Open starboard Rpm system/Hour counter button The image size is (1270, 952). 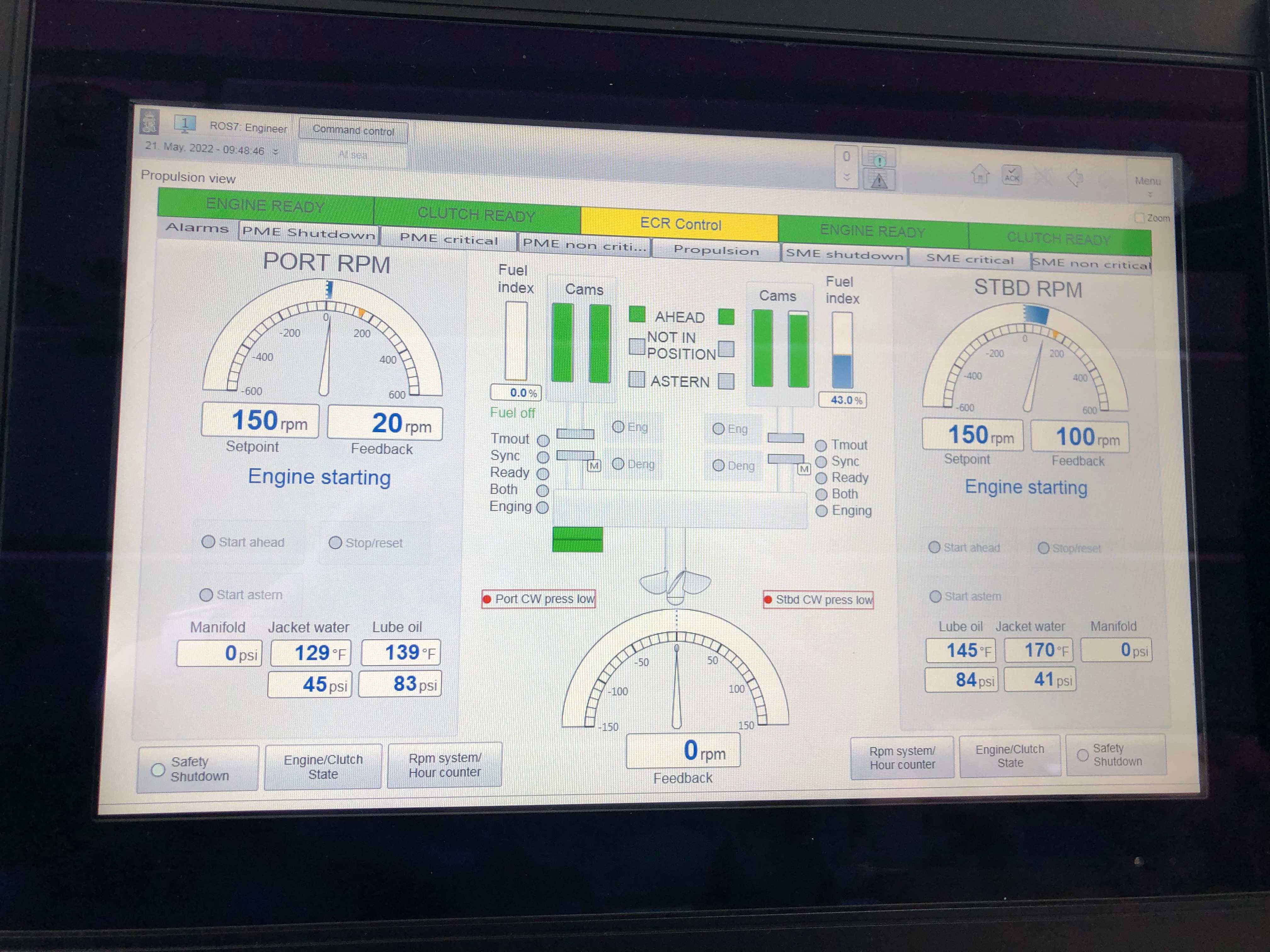(902, 757)
